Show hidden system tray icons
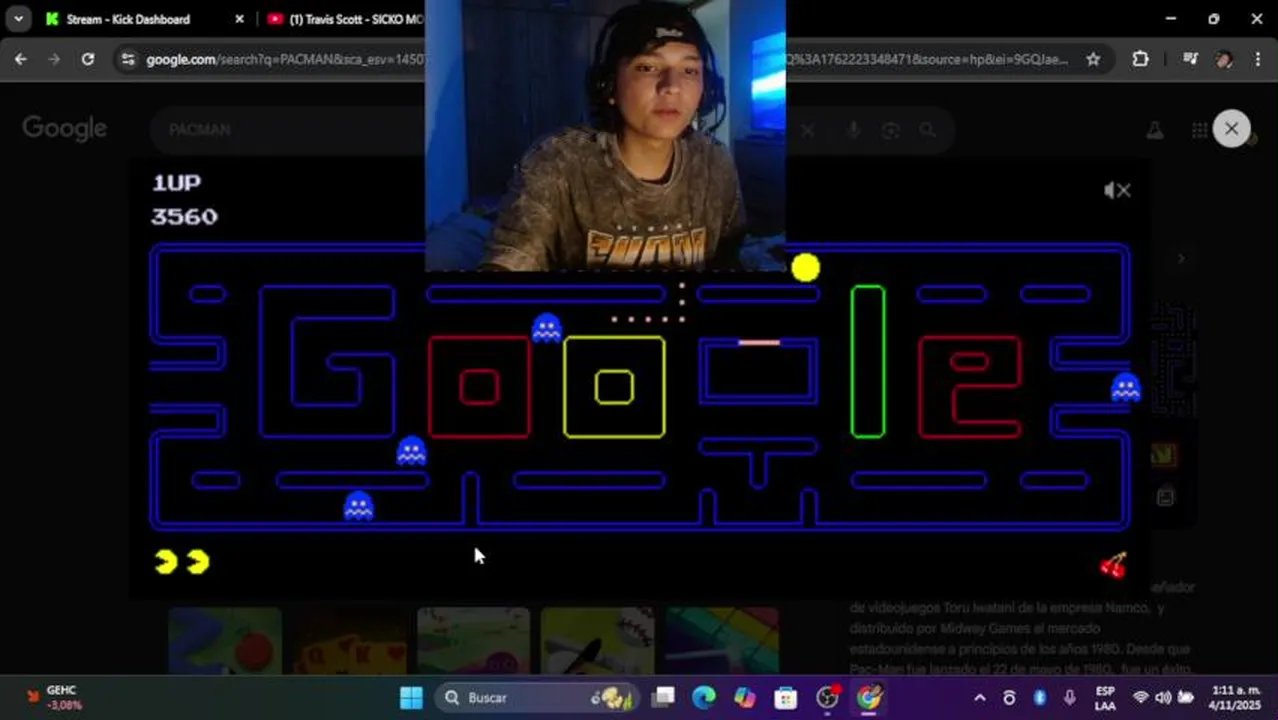 (x=980, y=697)
